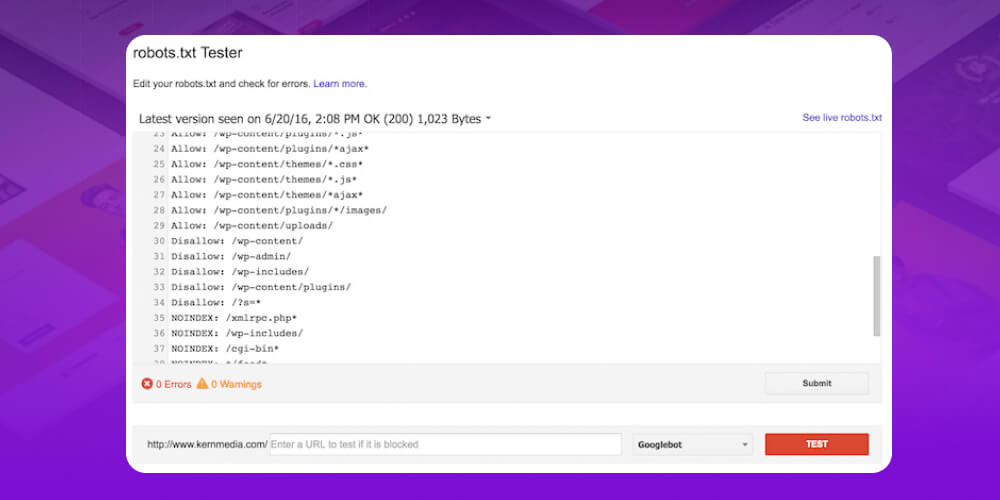This screenshot has height=500, width=1000.
Task: Select line Disallow: /?s=*
Action: pos(216,302)
